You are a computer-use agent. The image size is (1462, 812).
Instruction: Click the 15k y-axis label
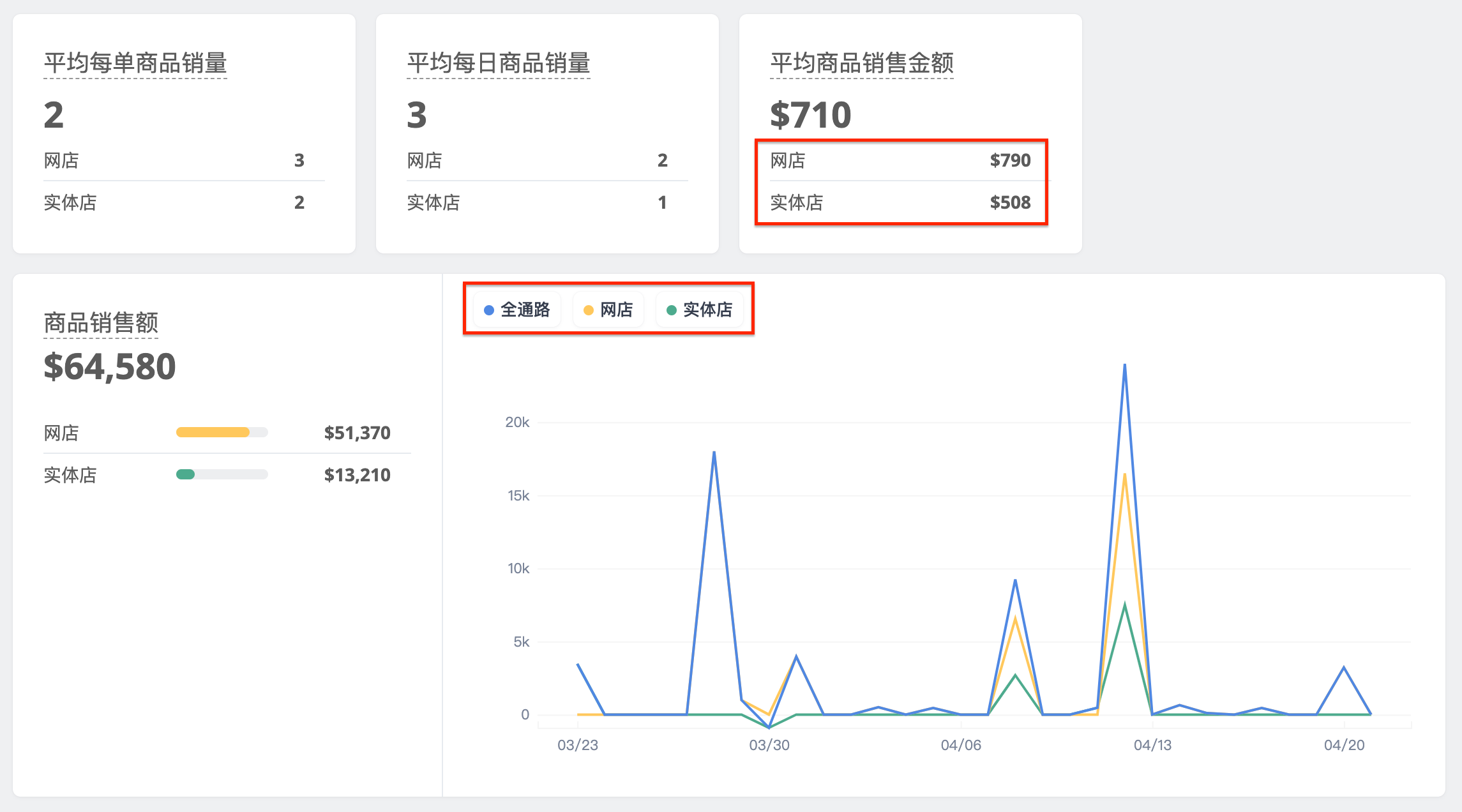(518, 495)
